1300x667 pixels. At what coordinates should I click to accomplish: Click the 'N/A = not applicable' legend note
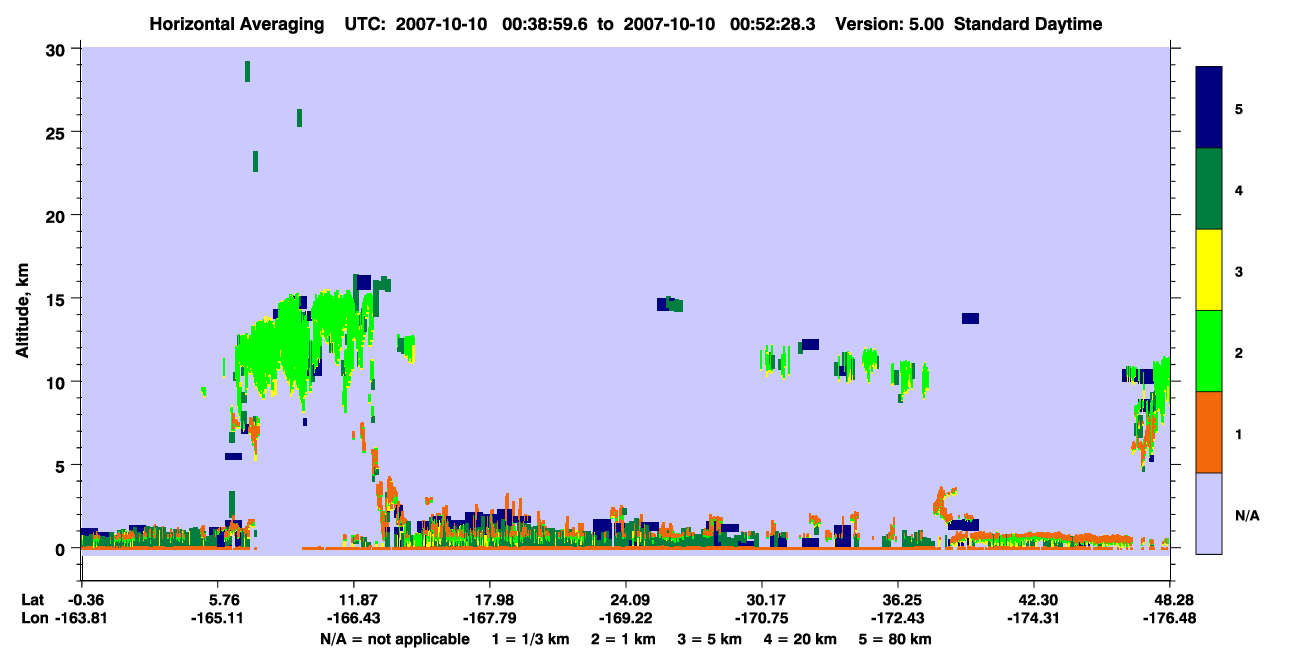click(x=395, y=639)
